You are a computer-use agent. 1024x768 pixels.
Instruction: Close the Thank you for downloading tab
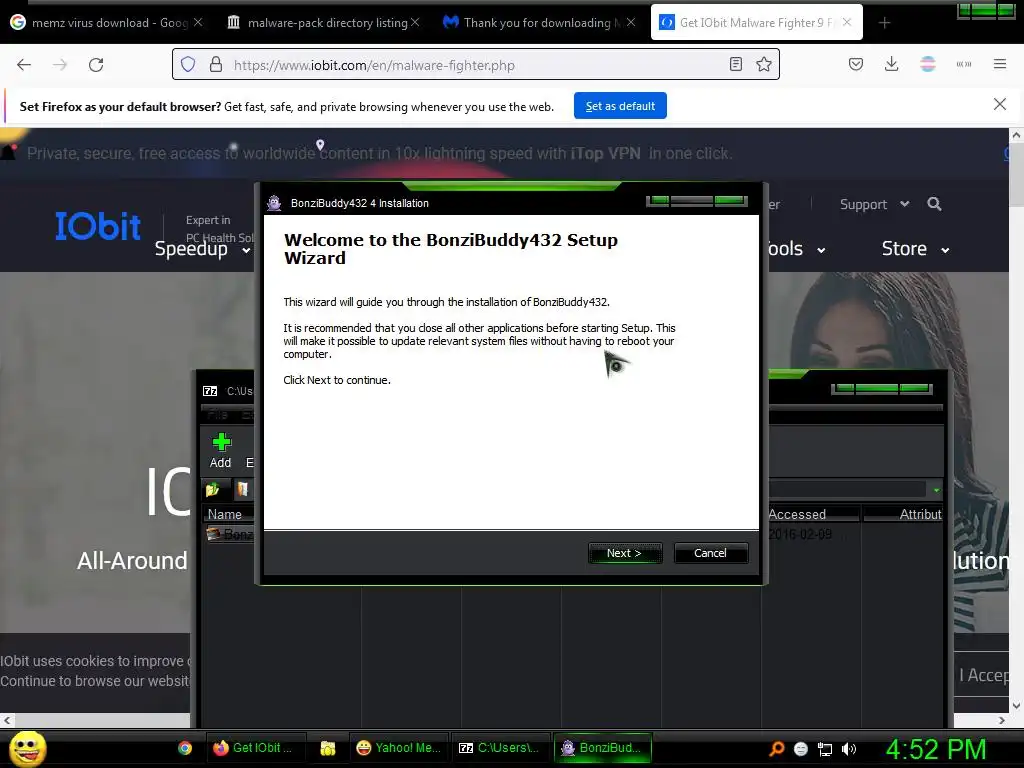pyautogui.click(x=631, y=22)
